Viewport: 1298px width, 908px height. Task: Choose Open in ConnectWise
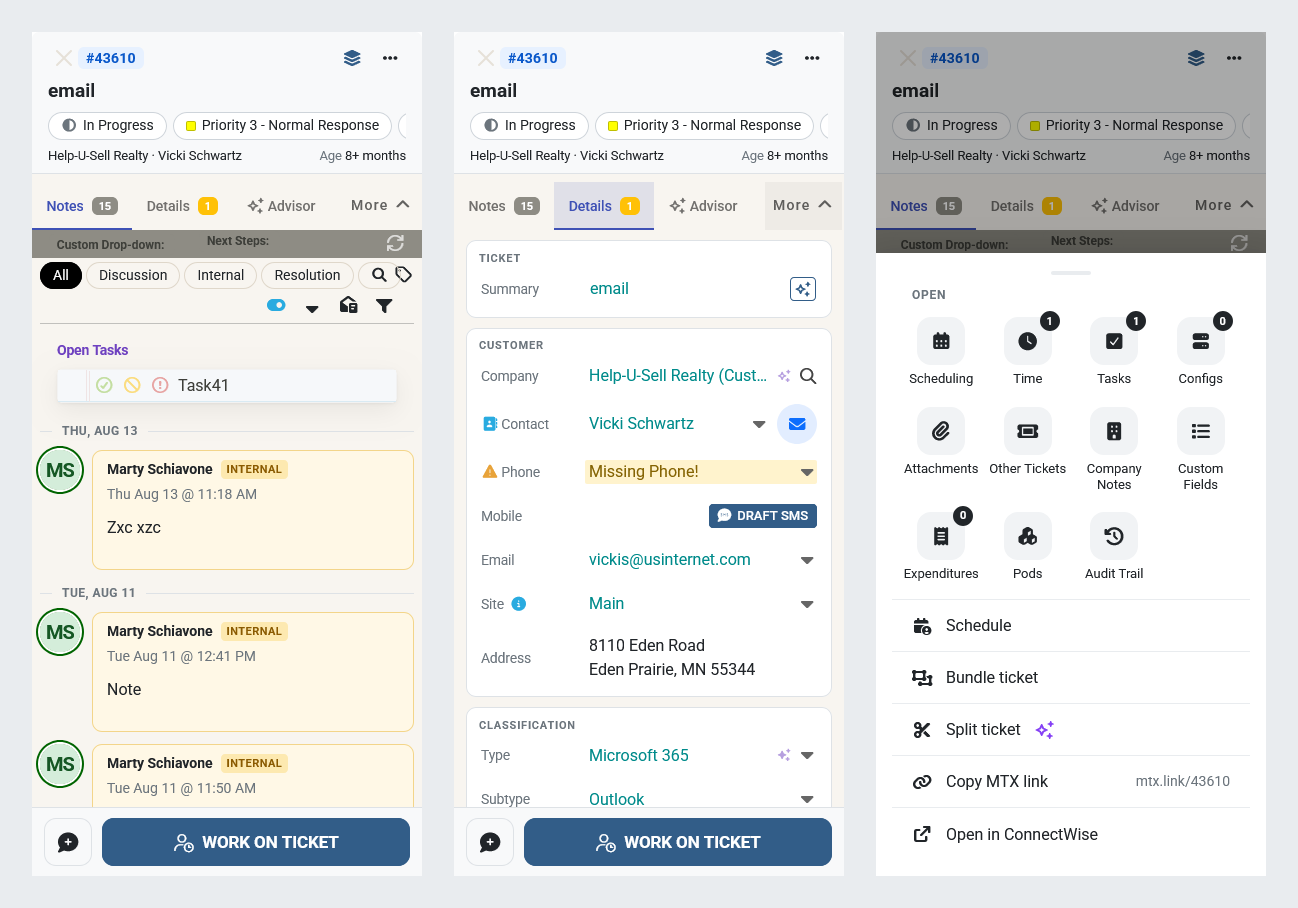point(1071,834)
